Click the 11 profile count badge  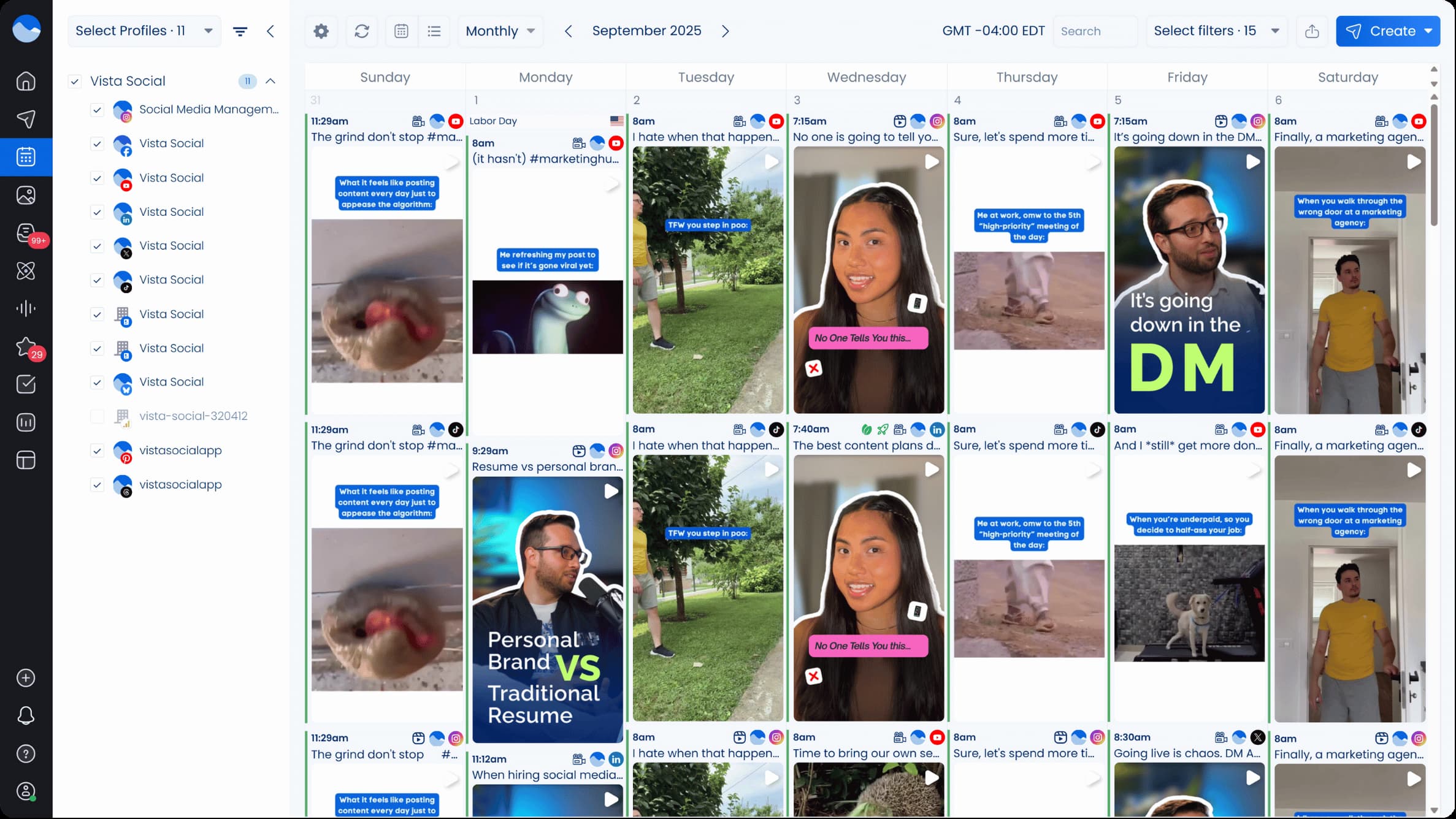point(247,81)
